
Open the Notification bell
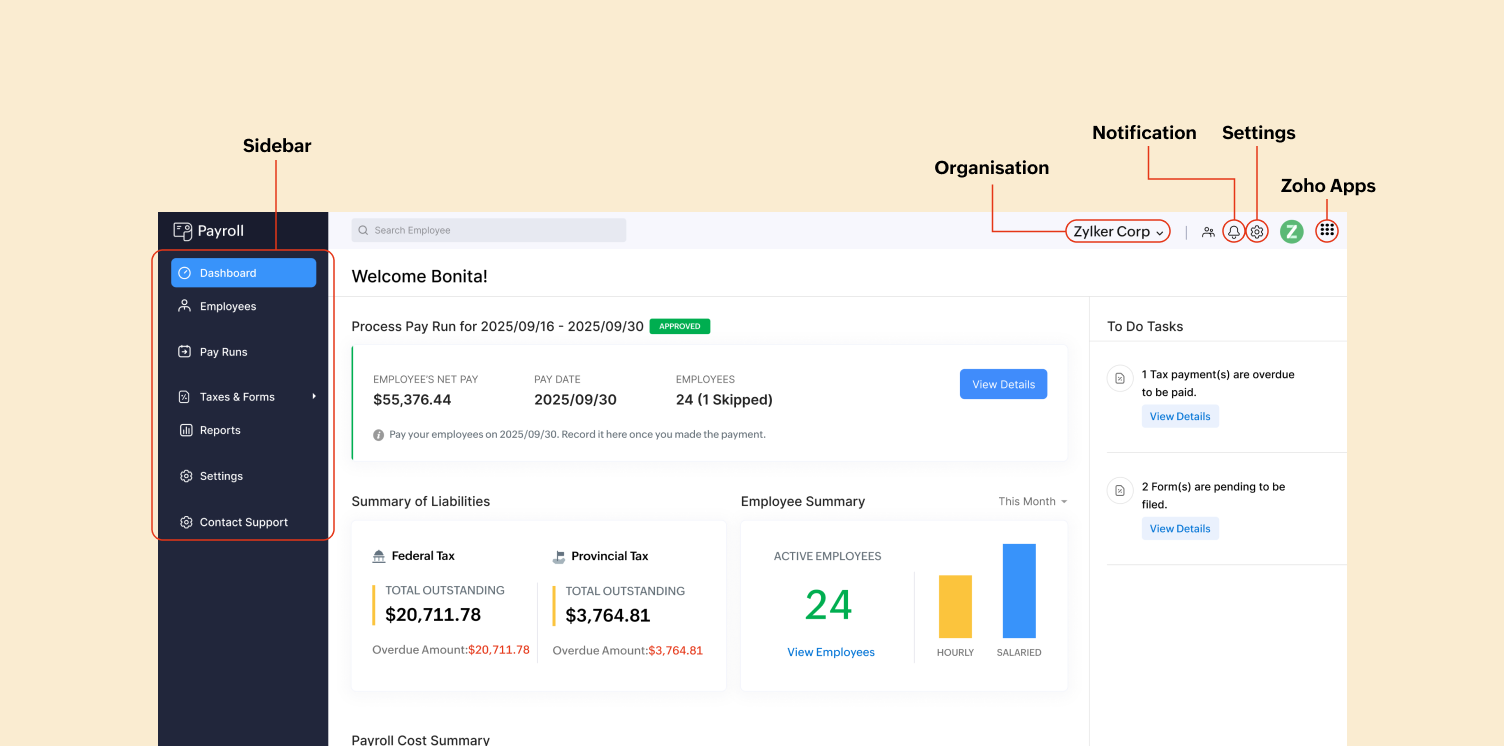pos(1233,231)
